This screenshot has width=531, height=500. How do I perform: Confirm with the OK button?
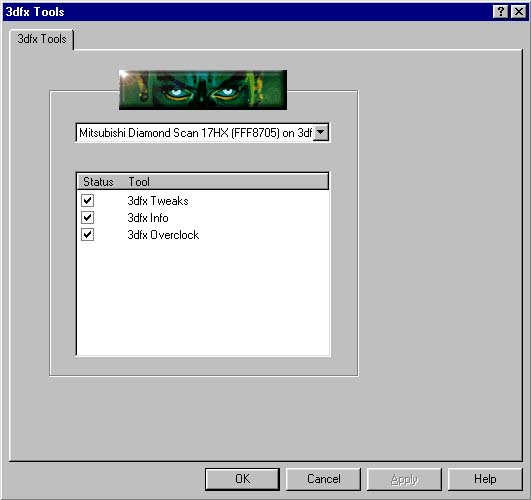tap(242, 479)
